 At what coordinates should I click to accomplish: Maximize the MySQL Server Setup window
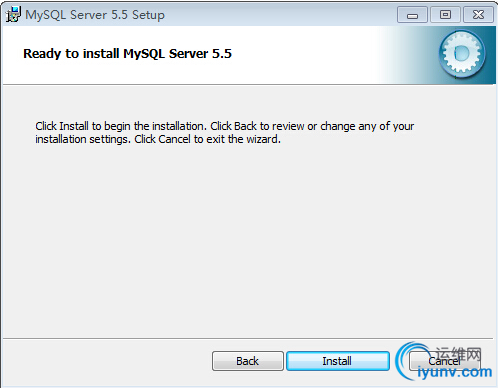click(x=445, y=15)
